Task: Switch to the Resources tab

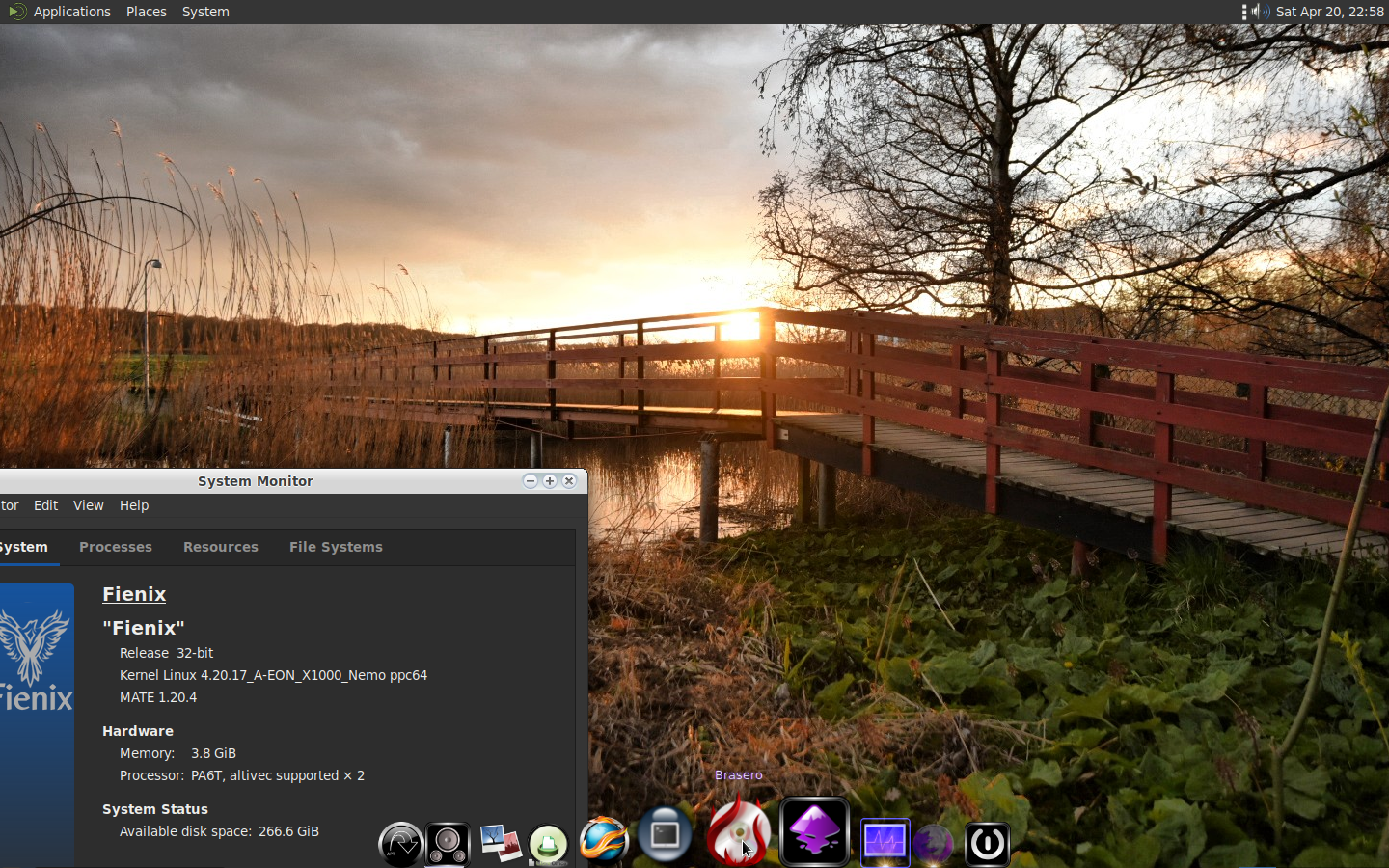Action: point(221,547)
